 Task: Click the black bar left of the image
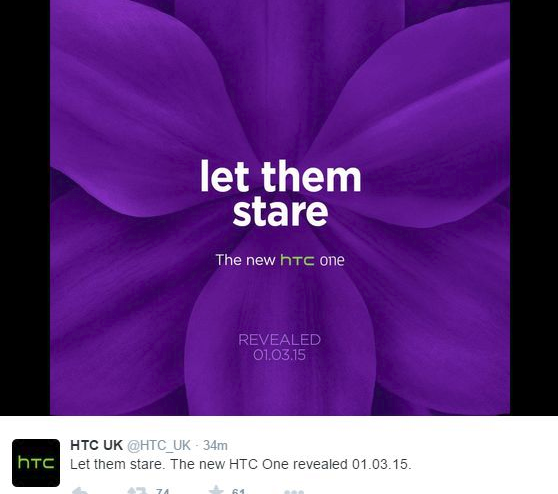point(25,207)
